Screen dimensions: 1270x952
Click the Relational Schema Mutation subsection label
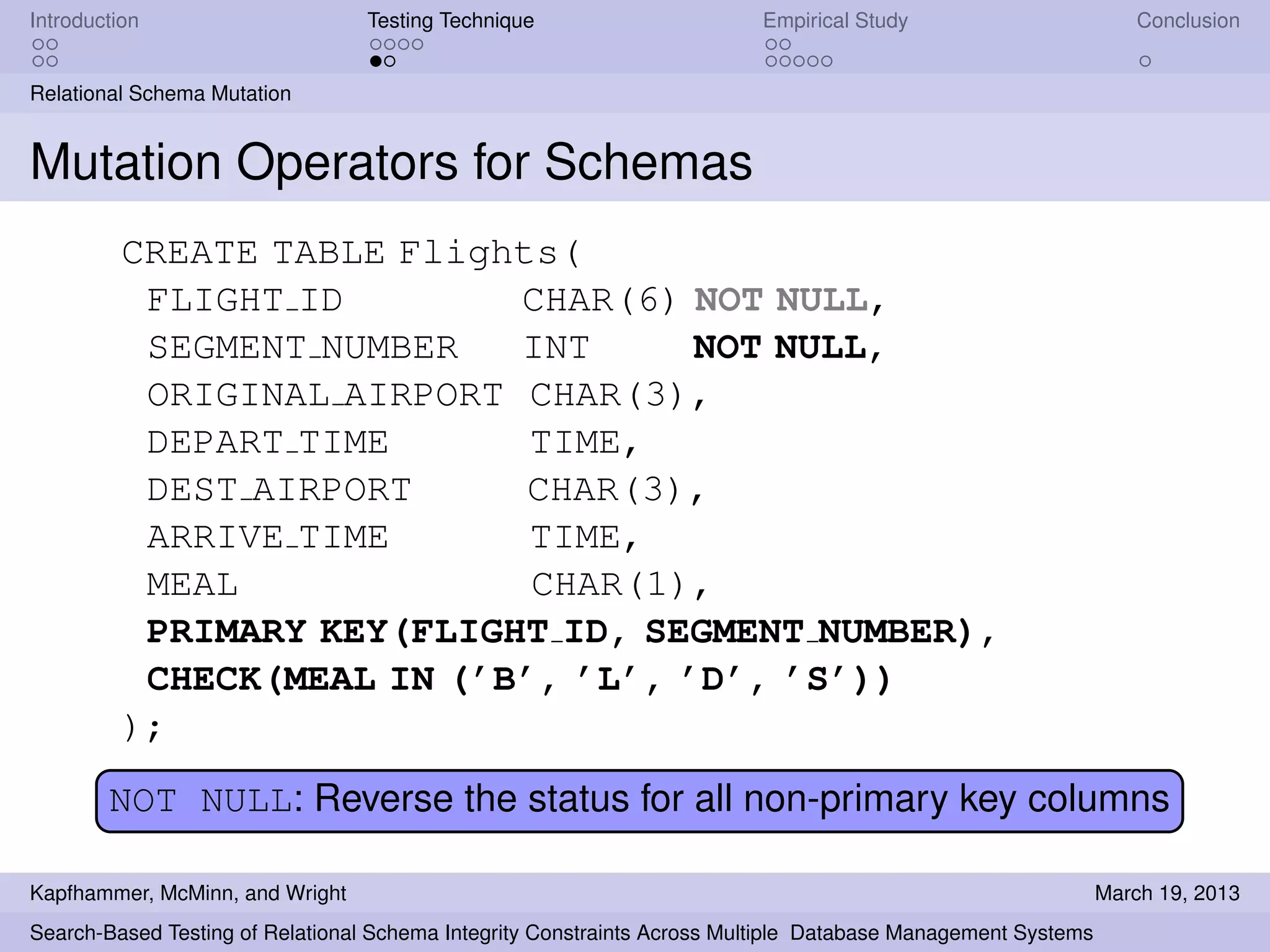pos(161,94)
